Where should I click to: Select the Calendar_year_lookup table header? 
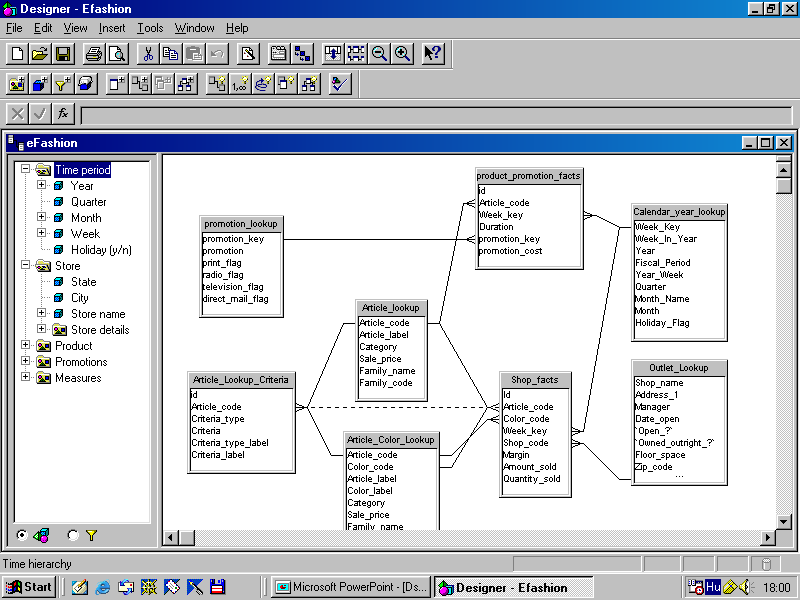(x=679, y=212)
